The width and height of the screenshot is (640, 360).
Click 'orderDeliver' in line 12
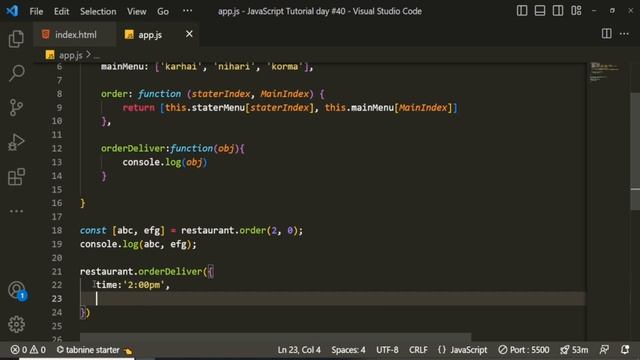pyautogui.click(x=133, y=148)
